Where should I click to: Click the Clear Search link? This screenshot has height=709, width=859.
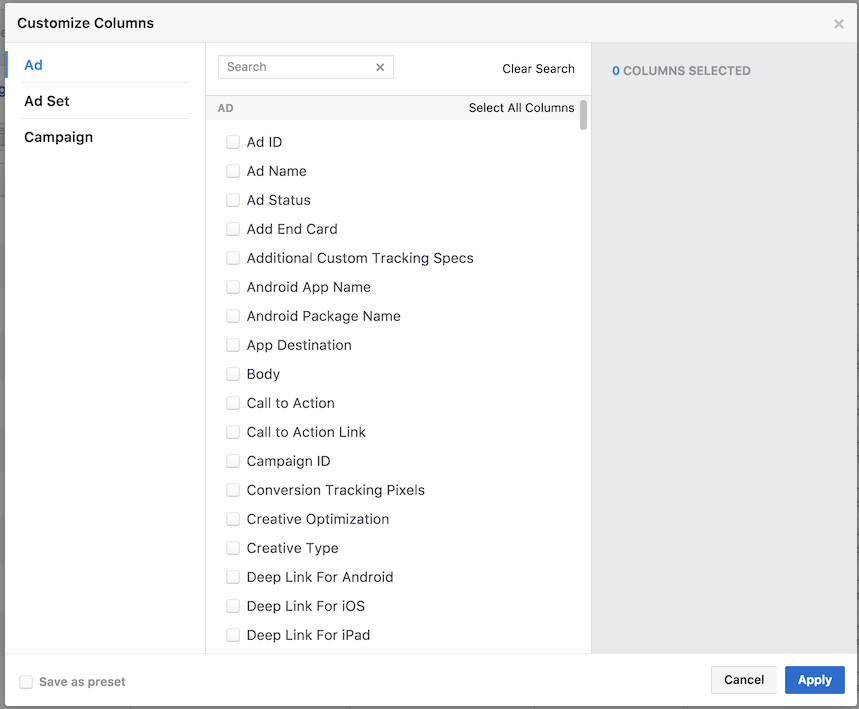pyautogui.click(x=538, y=69)
